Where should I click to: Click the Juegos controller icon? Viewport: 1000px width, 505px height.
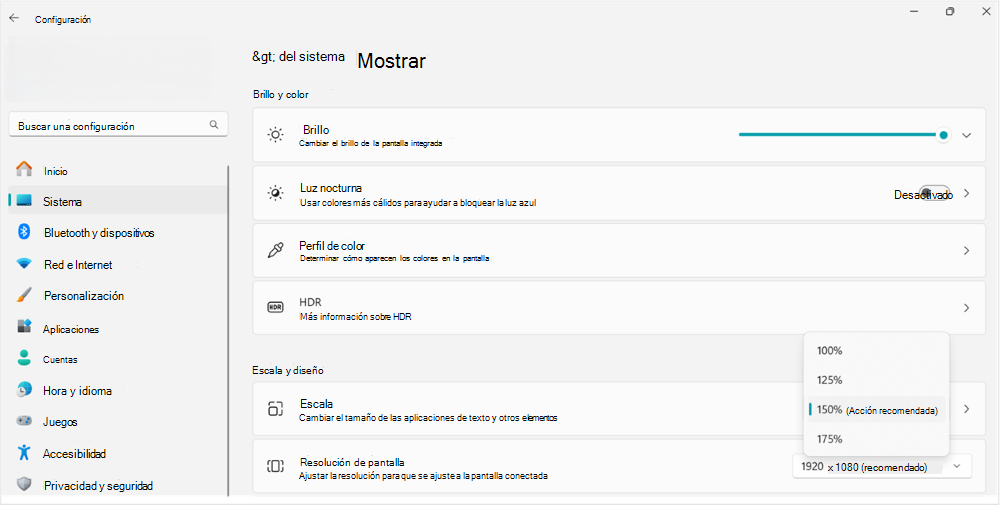pyautogui.click(x=24, y=421)
